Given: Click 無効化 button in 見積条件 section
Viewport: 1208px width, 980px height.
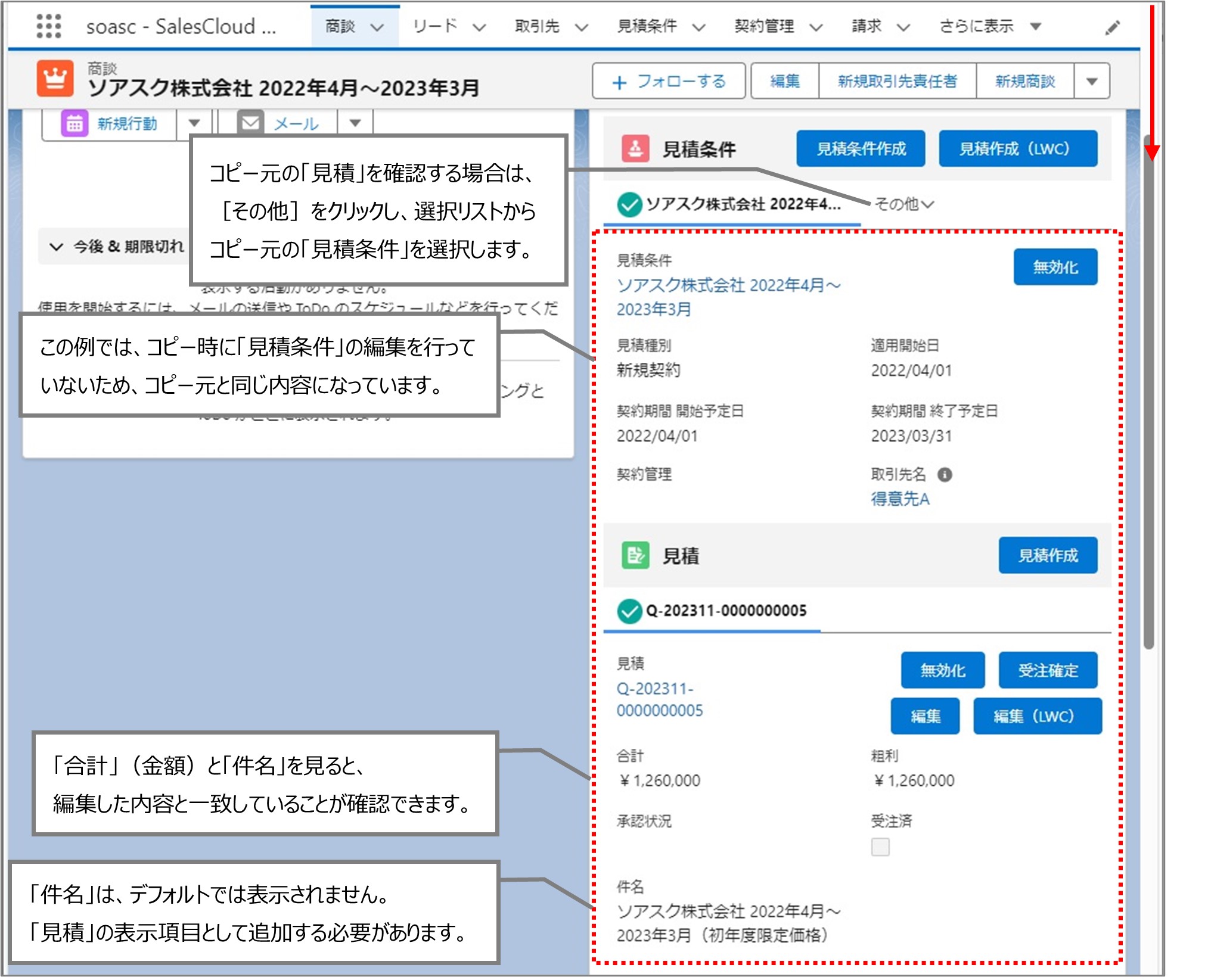Looking at the screenshot, I should (1055, 267).
